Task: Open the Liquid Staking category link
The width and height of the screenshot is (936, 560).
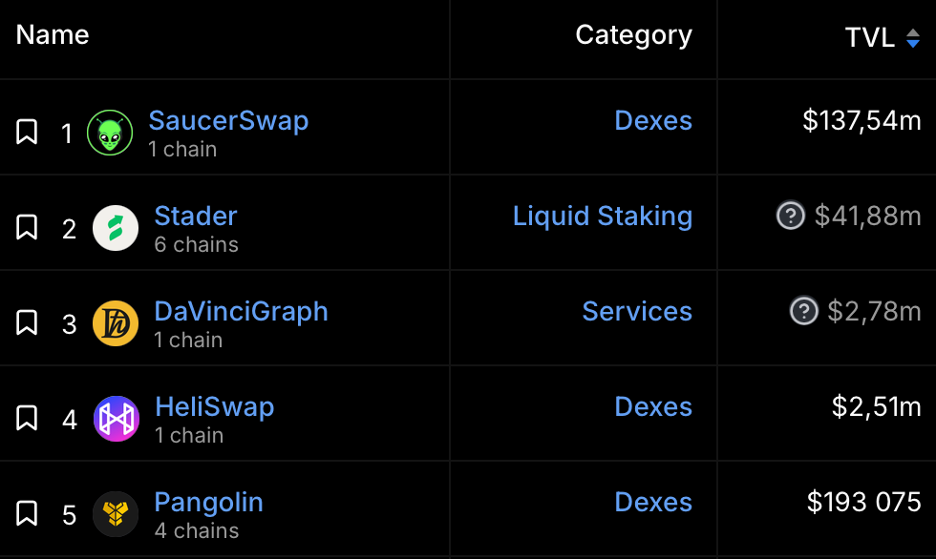Action: (603, 216)
